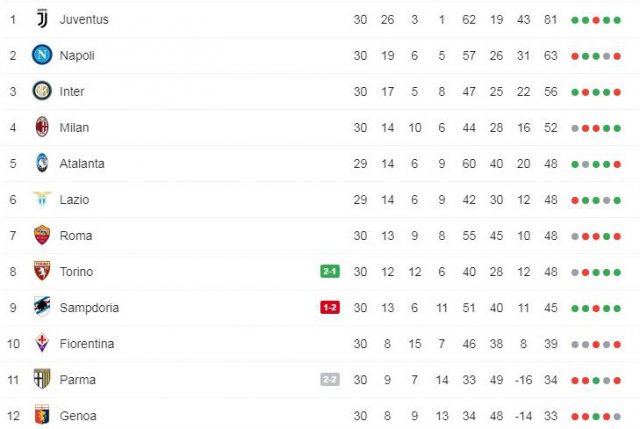Click Sampdoria's red 1-2 live score badge

click(x=330, y=307)
